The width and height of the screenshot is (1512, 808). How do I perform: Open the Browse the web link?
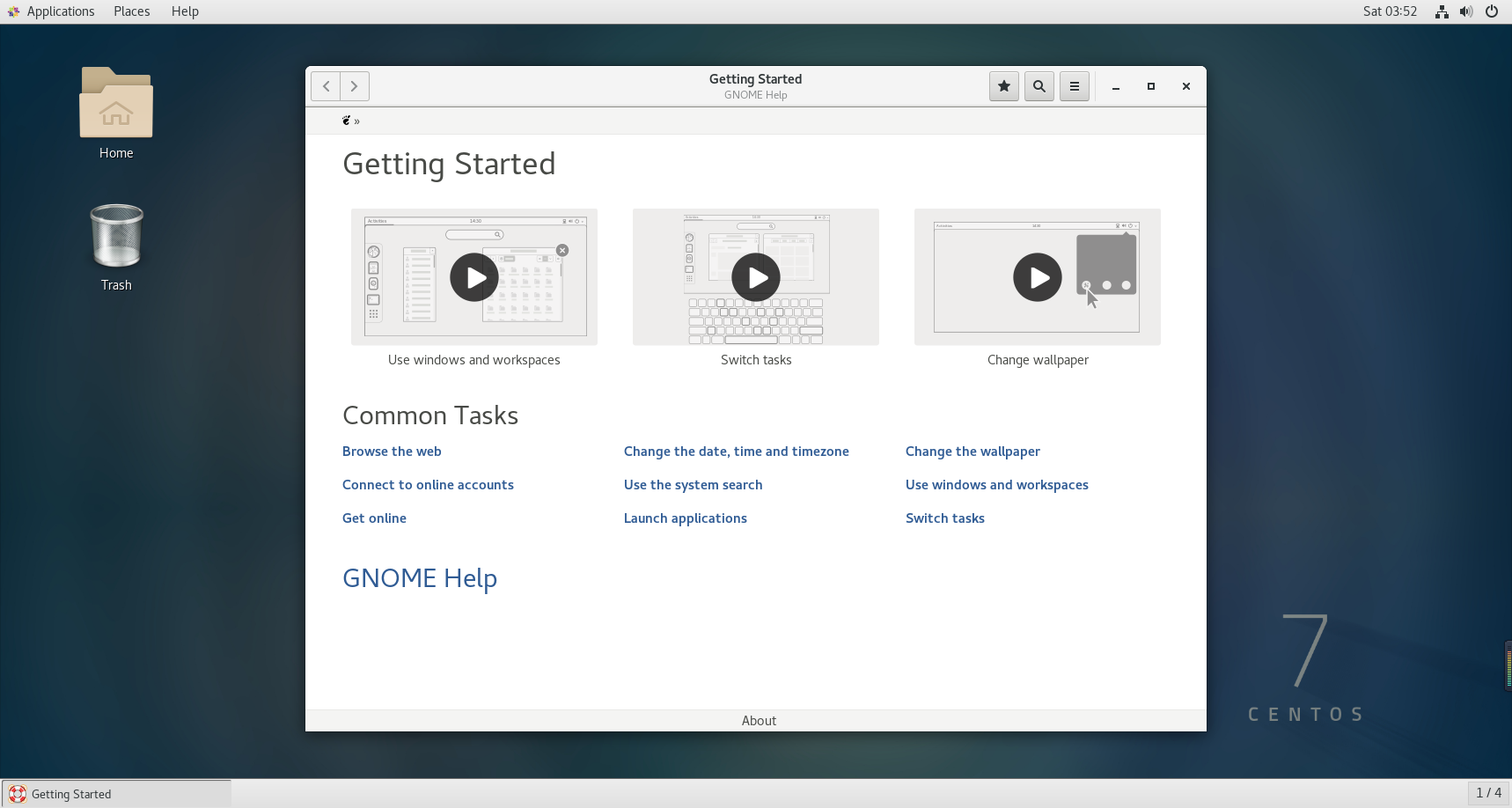coord(392,452)
